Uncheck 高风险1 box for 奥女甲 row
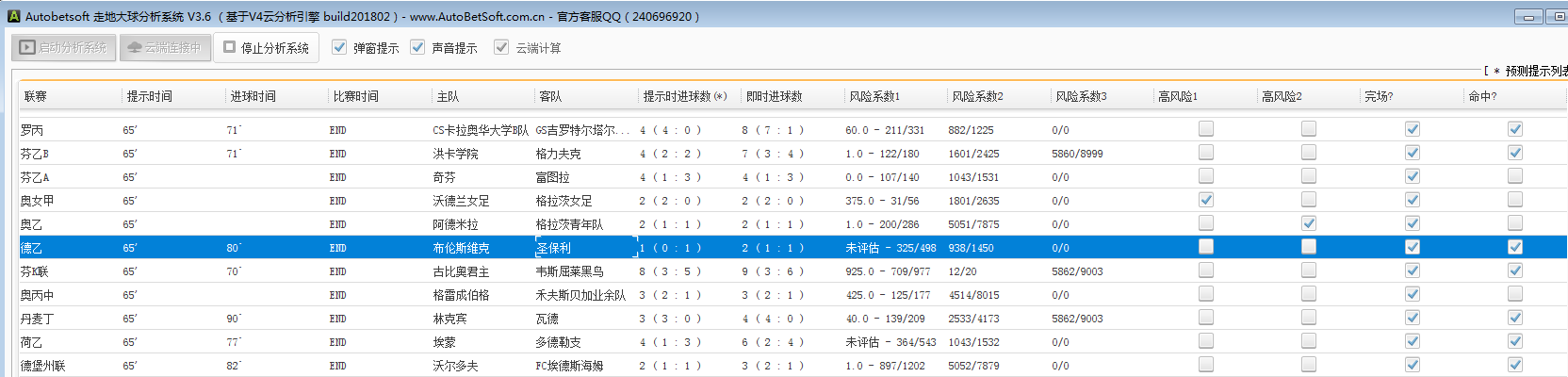 click(1206, 200)
